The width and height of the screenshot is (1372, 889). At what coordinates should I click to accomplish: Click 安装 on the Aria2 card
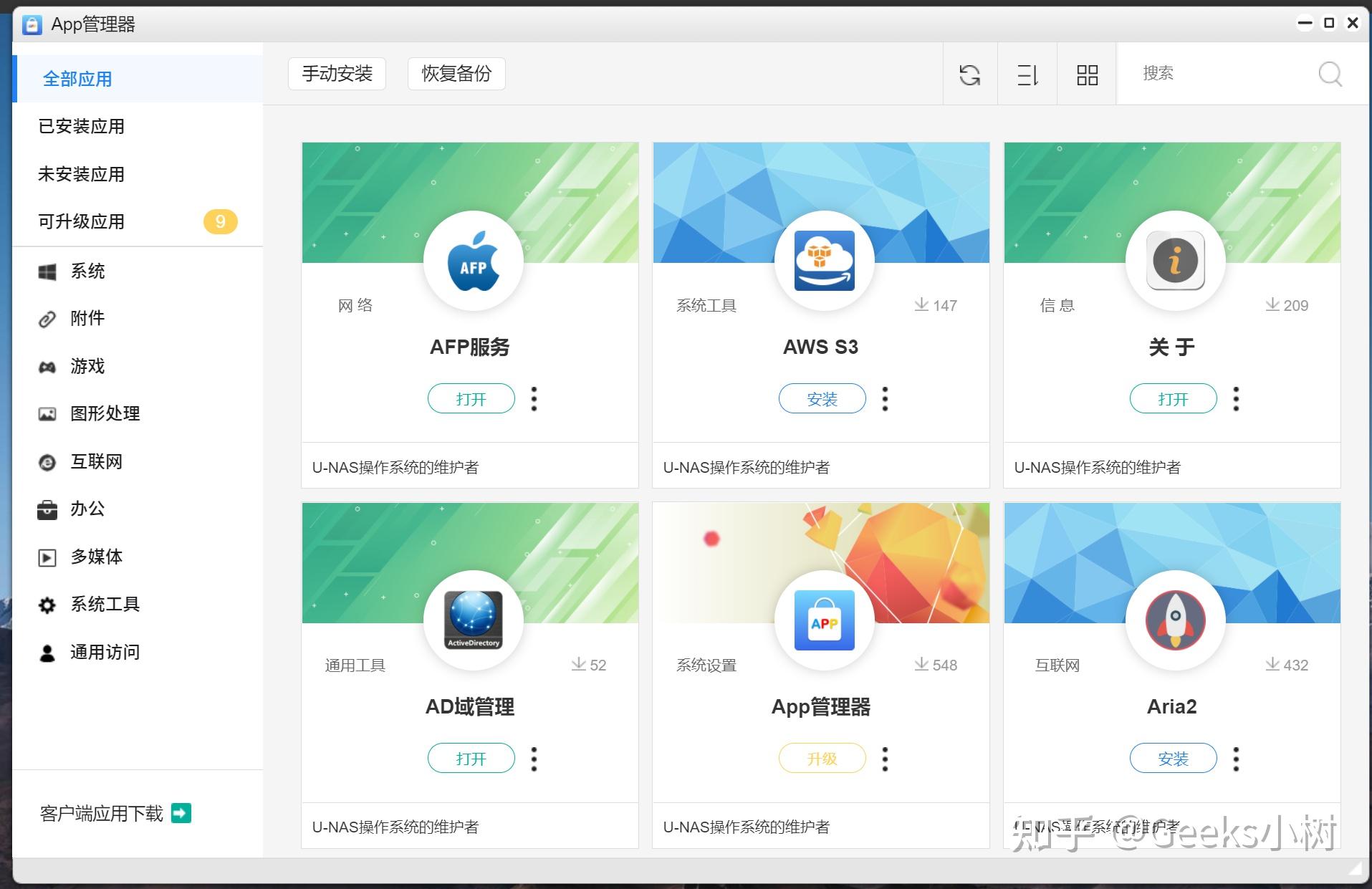[1174, 758]
